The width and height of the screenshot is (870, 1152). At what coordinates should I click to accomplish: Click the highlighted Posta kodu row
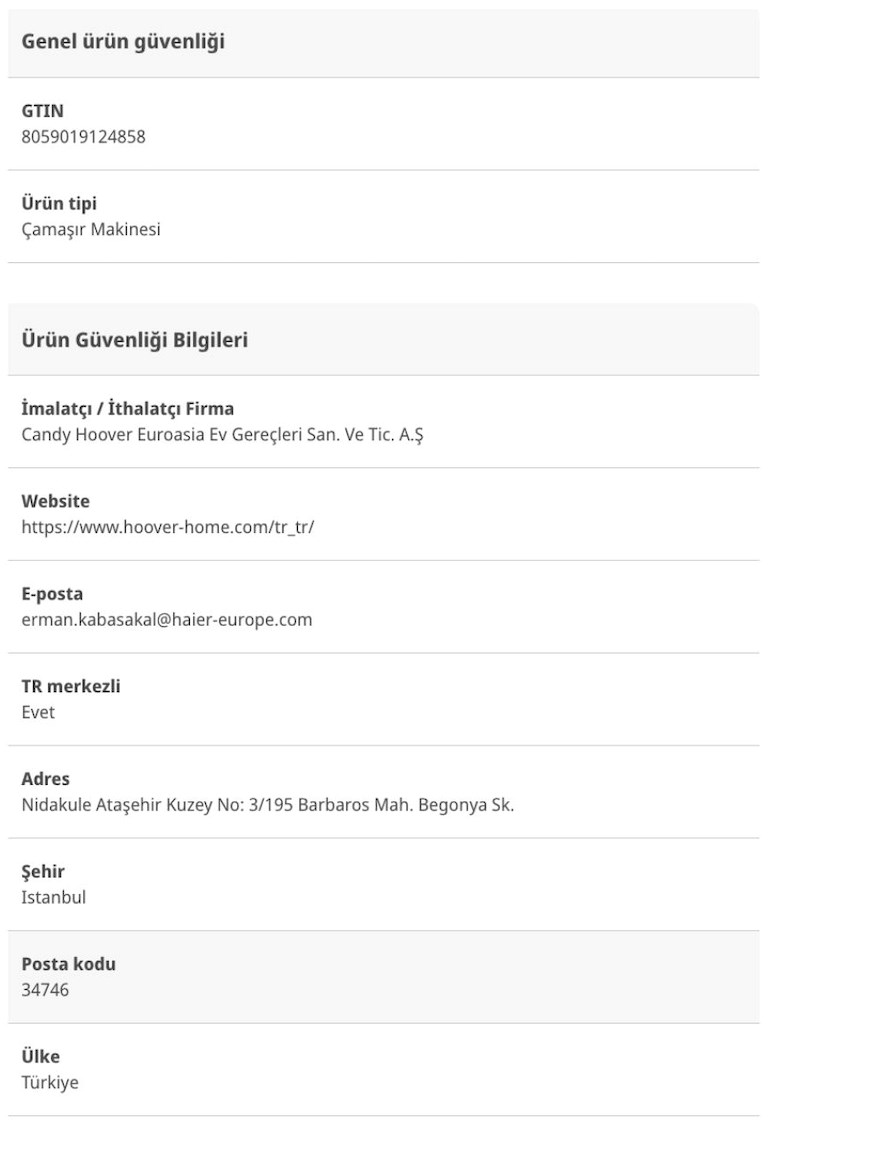[384, 977]
